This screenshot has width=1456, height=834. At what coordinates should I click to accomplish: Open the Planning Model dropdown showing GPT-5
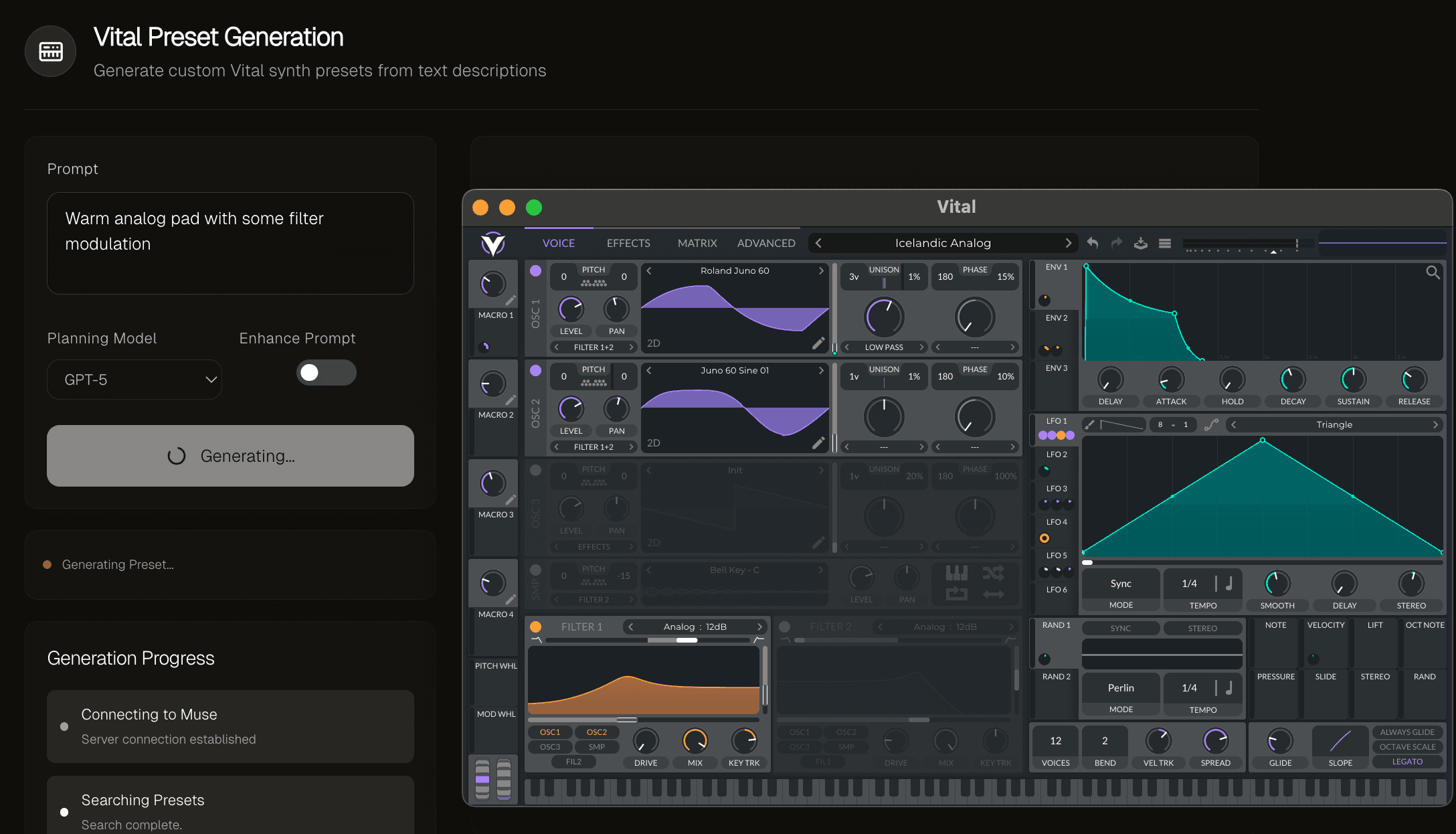click(x=134, y=380)
